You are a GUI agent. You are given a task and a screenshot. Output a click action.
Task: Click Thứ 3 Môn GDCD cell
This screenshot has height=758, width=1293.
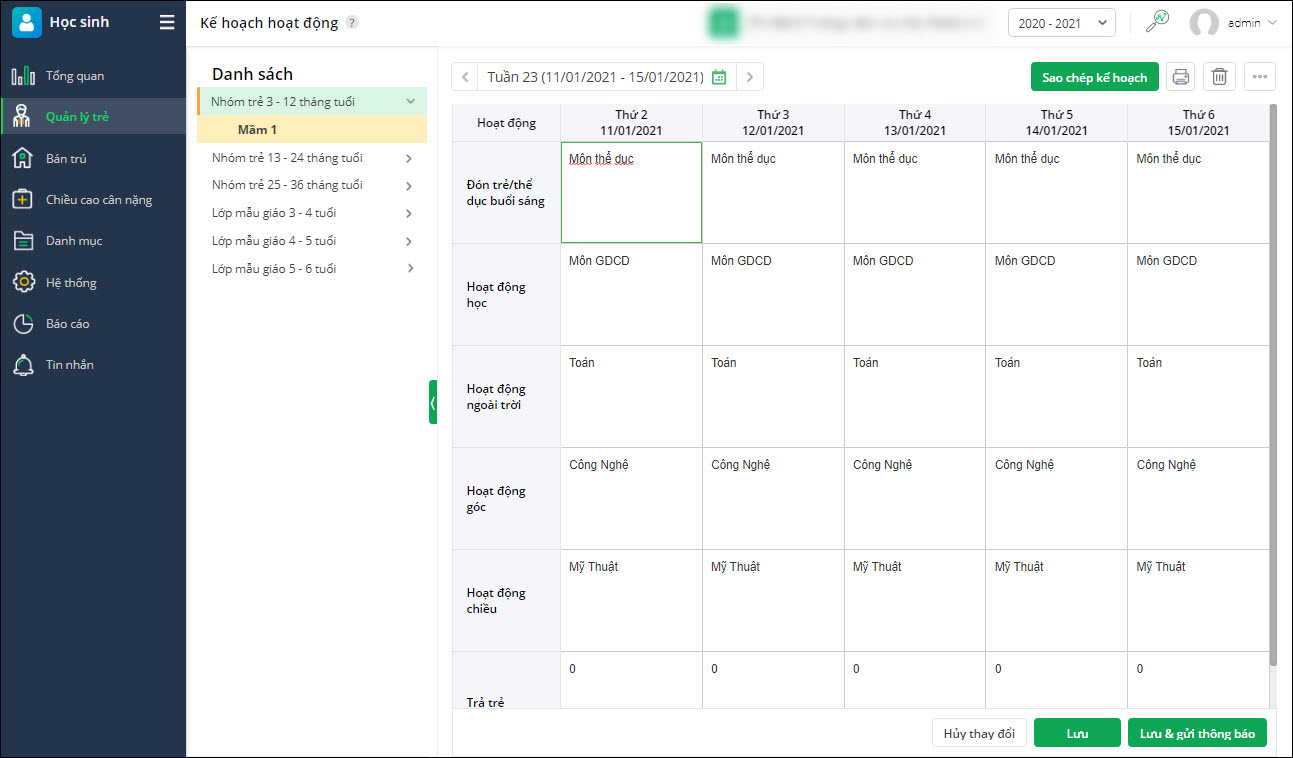click(x=773, y=295)
